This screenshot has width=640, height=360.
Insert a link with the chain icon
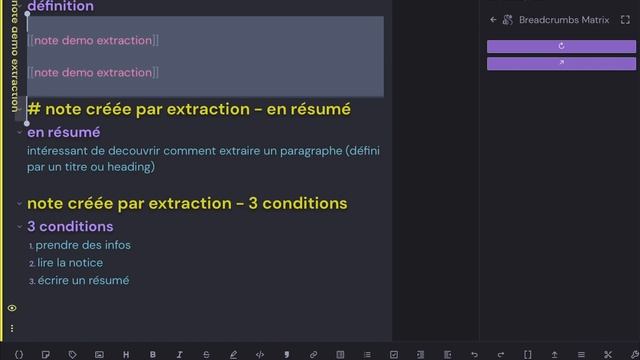pos(313,355)
